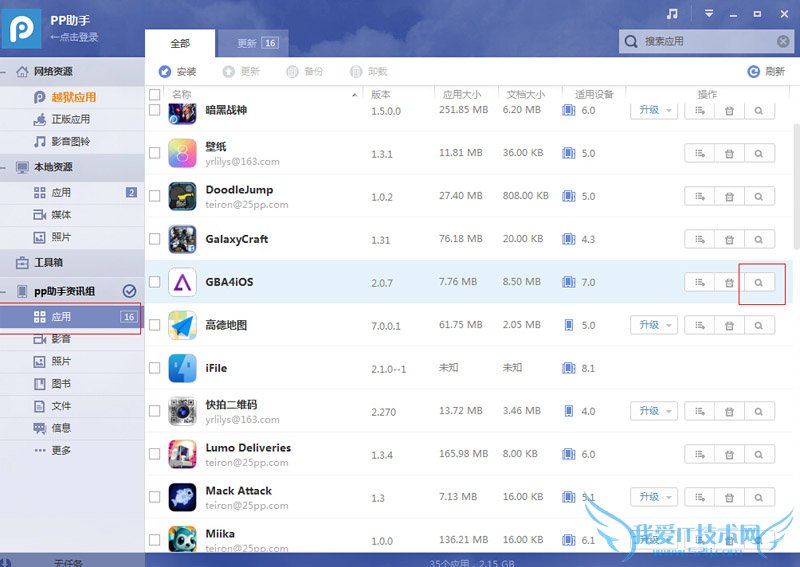Open 正版应用 in the sidebar
Viewport: 800px width, 567px height.
(72, 119)
